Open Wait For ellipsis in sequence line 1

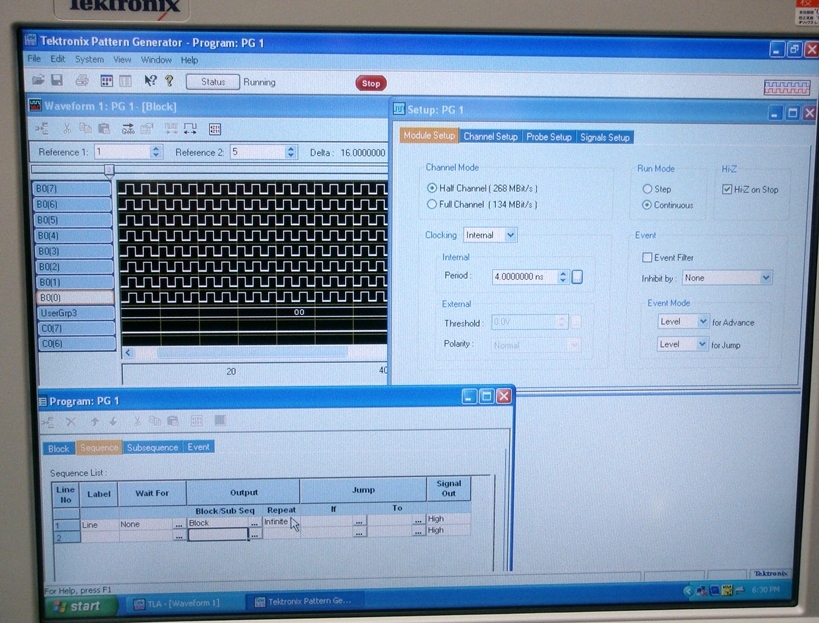pos(179,523)
